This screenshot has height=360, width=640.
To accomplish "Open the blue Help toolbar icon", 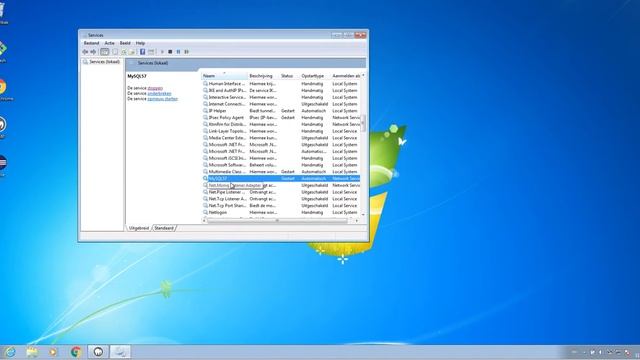I will (142, 52).
